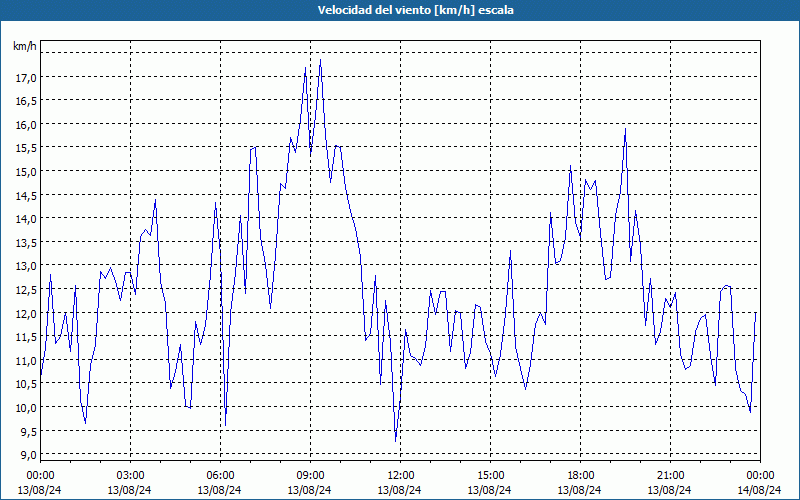The image size is (800, 500).
Task: Click the 15,5 y-axis value
Action: point(27,148)
